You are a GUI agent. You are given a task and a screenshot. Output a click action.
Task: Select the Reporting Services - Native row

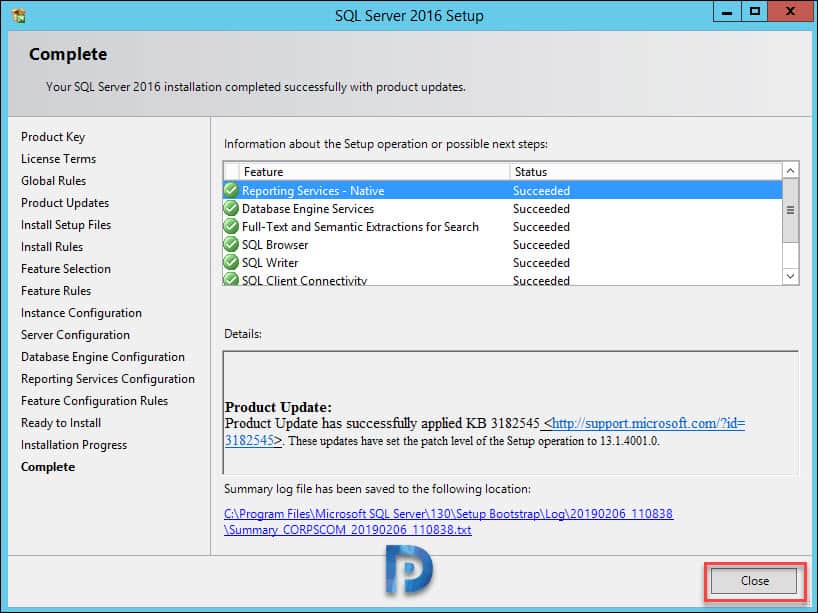(x=502, y=190)
